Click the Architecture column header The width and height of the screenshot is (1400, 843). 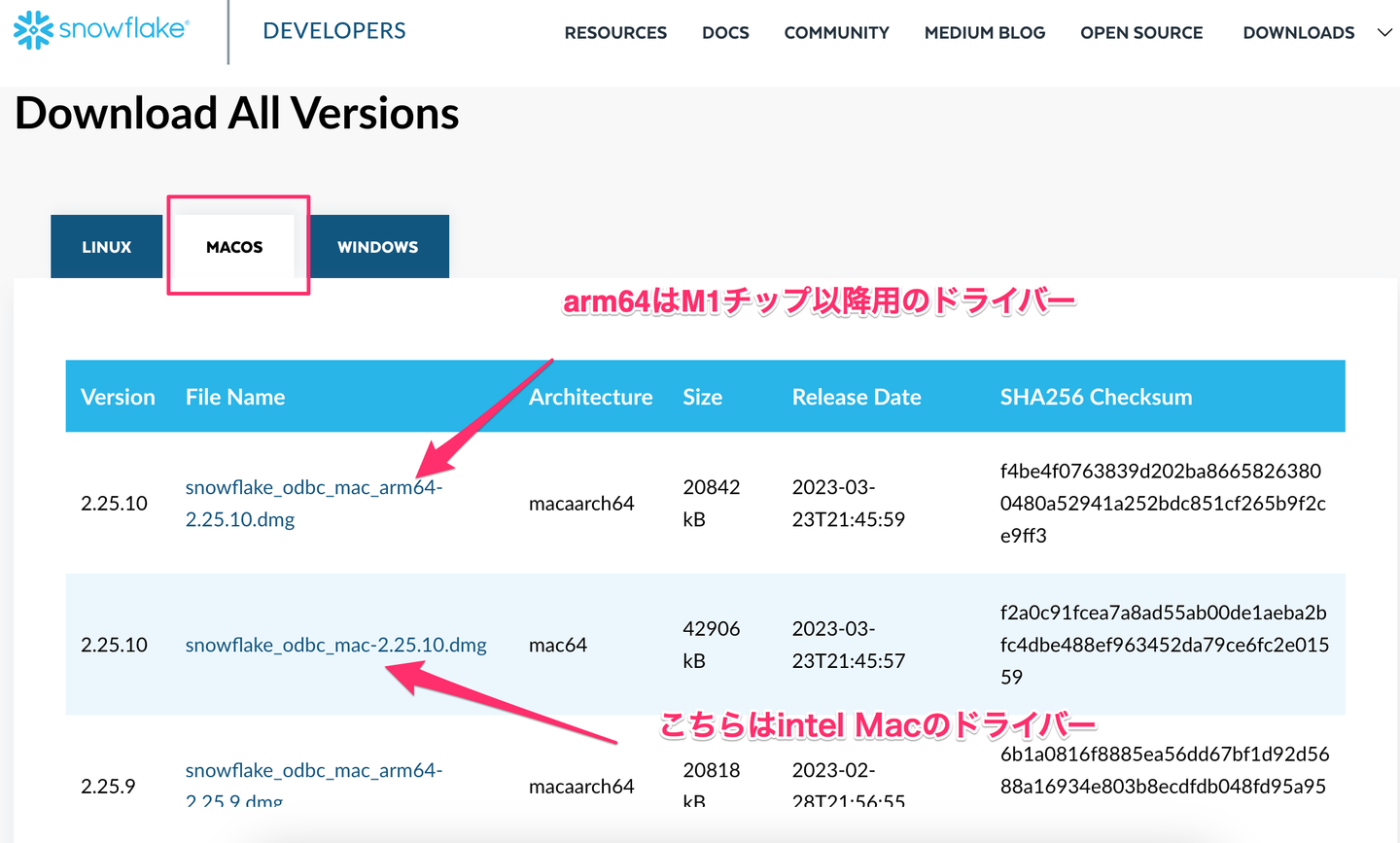tap(590, 397)
